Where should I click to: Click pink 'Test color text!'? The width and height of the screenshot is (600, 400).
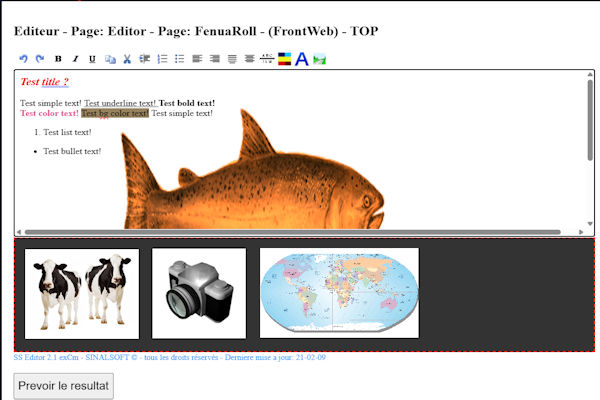49,113
